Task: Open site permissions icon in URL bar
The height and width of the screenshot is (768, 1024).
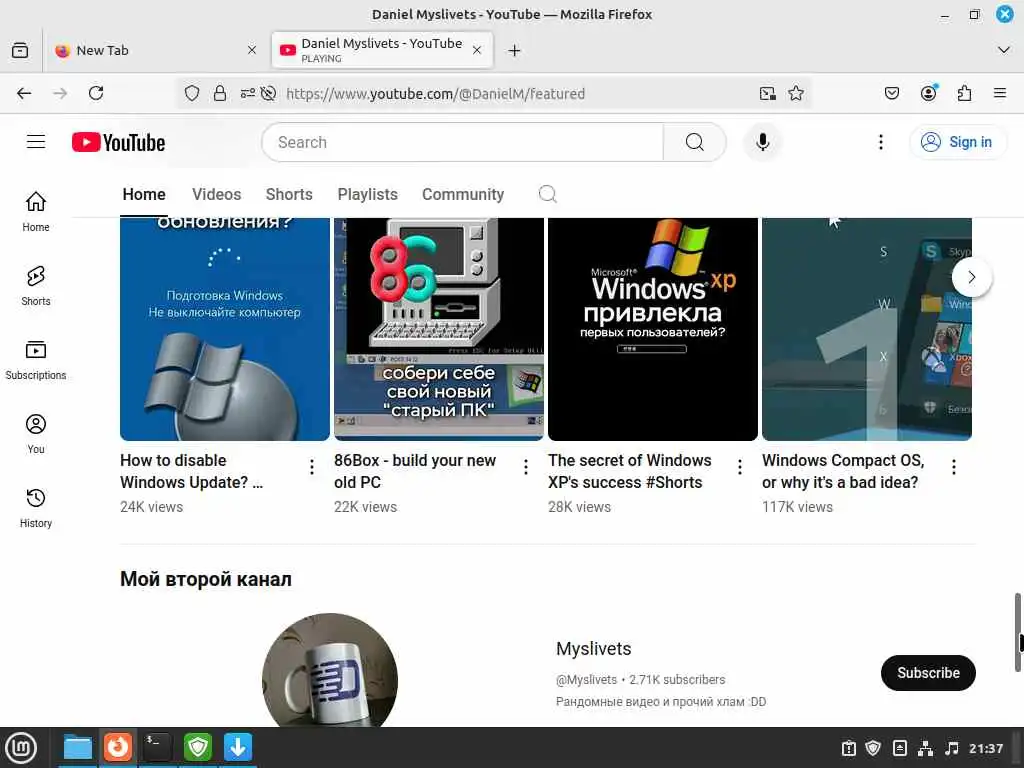Action: [248, 93]
